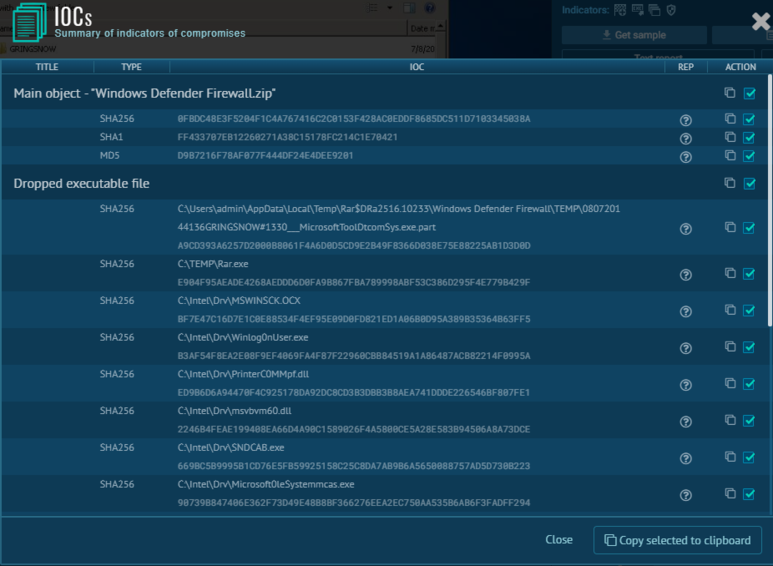773x566 pixels.
Task: Deselect the WinlogOnUser.exe row checkbox
Action: 749,347
